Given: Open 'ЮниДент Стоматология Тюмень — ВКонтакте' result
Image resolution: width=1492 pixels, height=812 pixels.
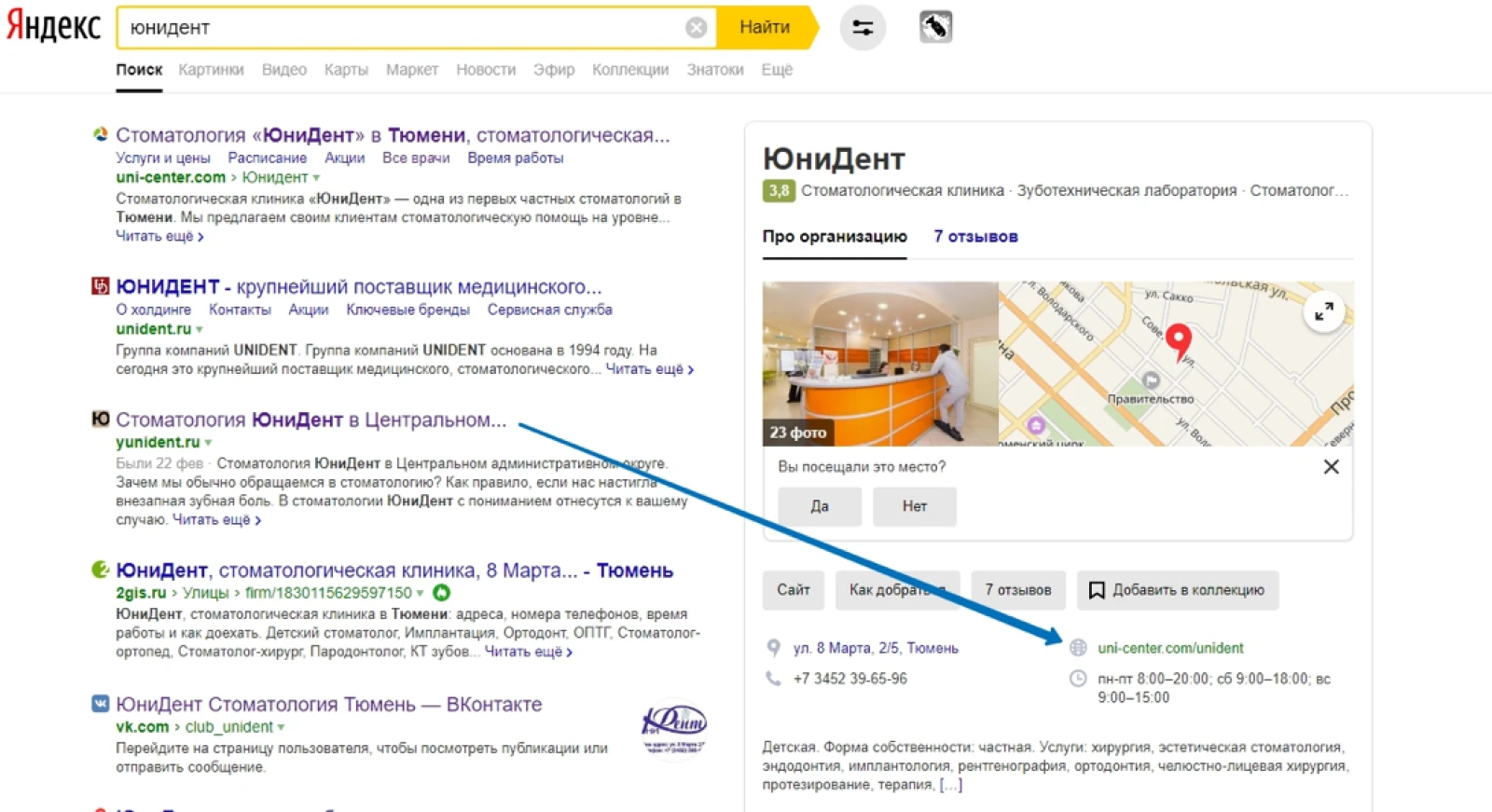Looking at the screenshot, I should click(x=328, y=704).
